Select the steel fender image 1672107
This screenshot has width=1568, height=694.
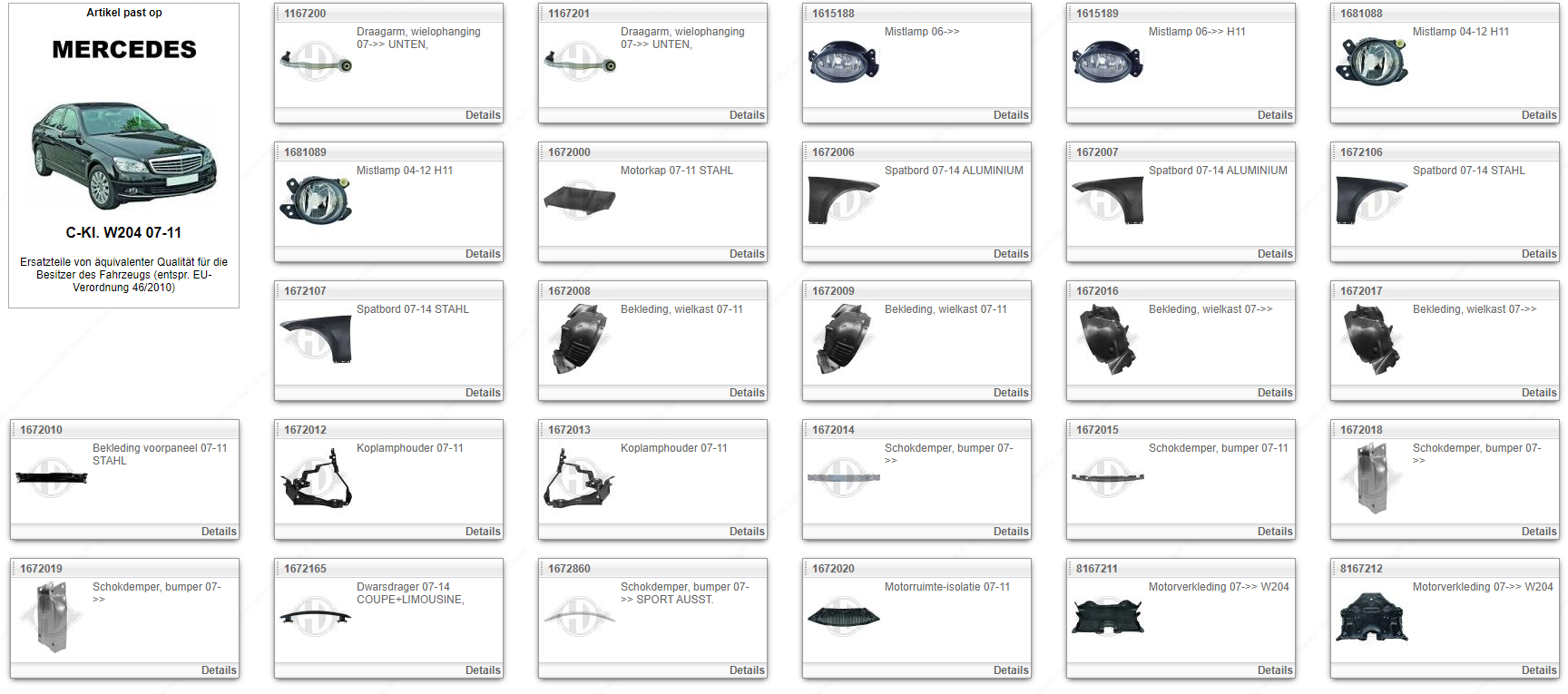pos(316,339)
